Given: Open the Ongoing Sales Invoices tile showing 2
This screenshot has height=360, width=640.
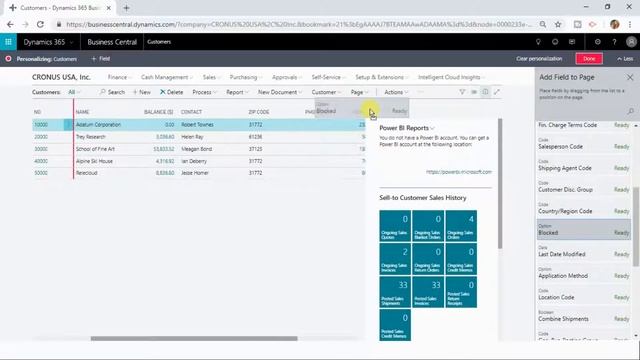Looking at the screenshot, I should [395, 259].
